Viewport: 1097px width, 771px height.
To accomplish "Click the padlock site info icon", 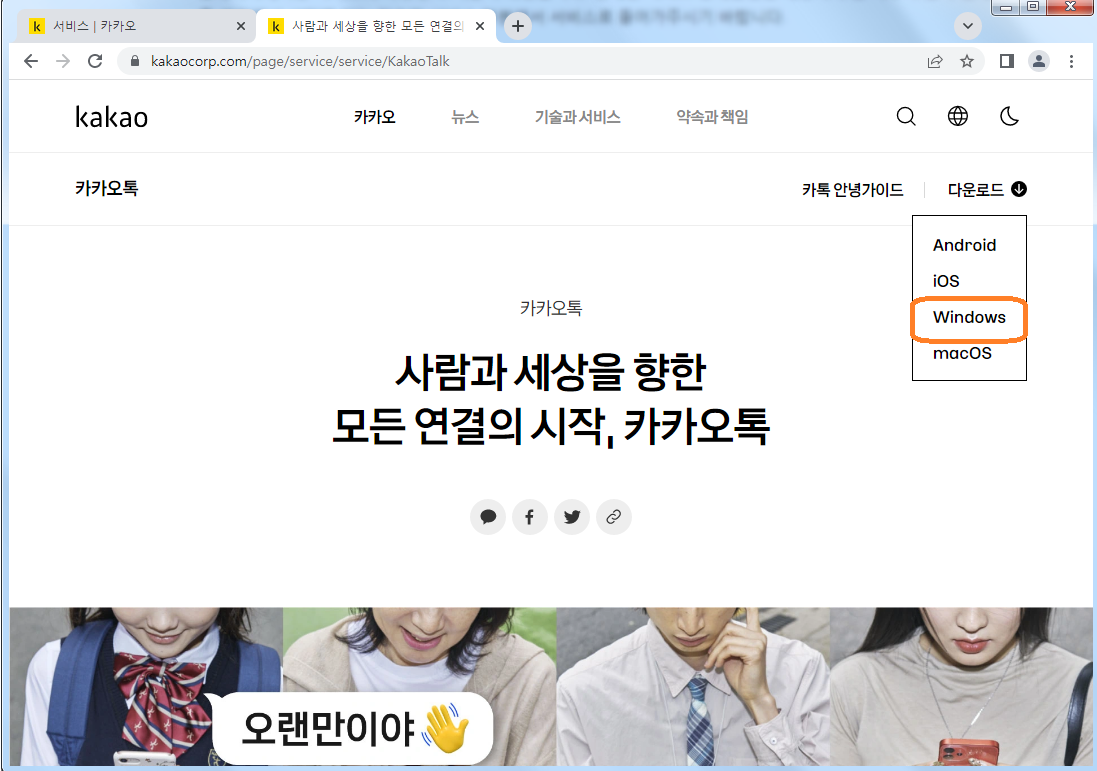I will pyautogui.click(x=135, y=62).
